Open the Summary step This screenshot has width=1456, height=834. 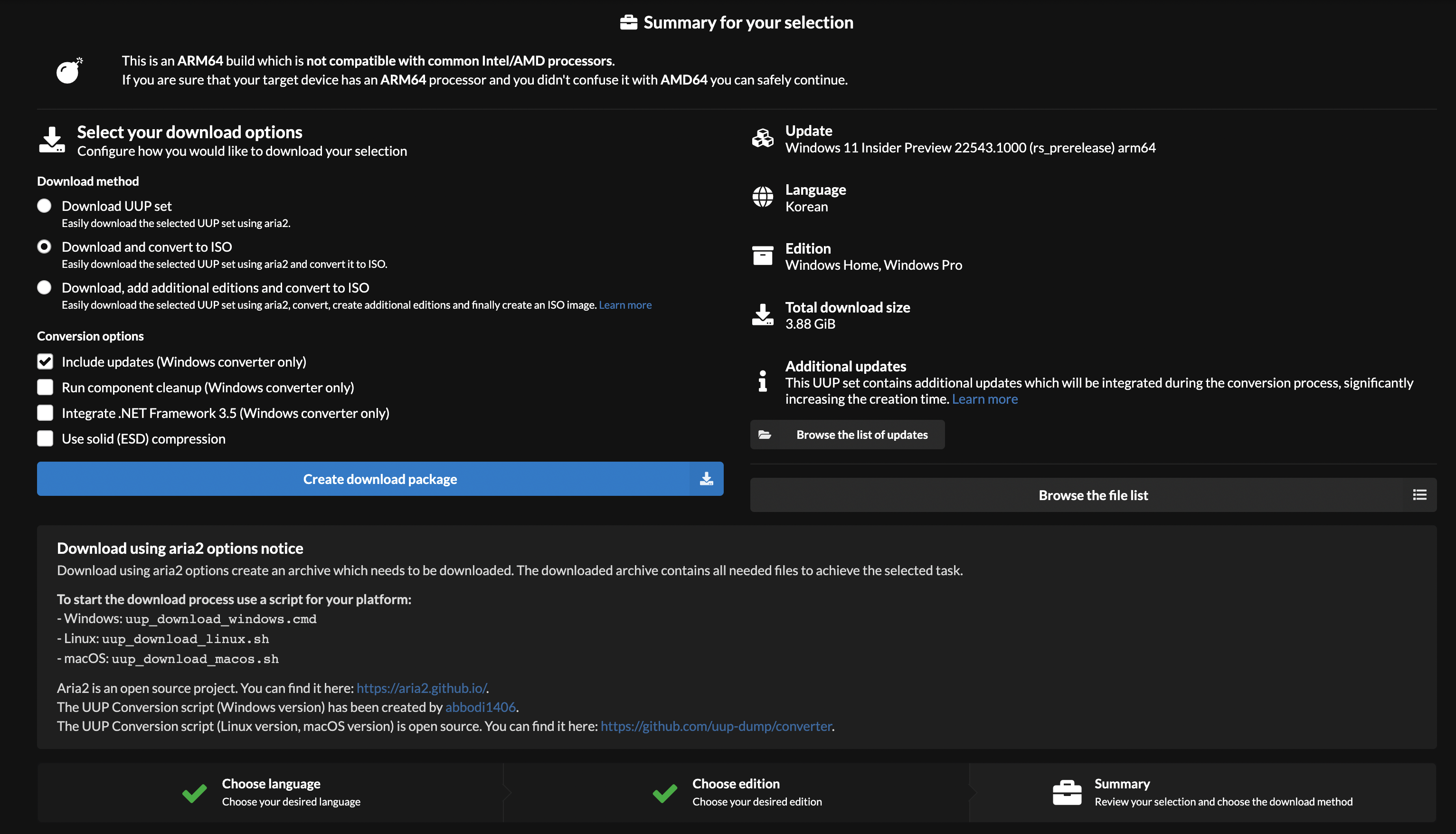(x=1202, y=793)
